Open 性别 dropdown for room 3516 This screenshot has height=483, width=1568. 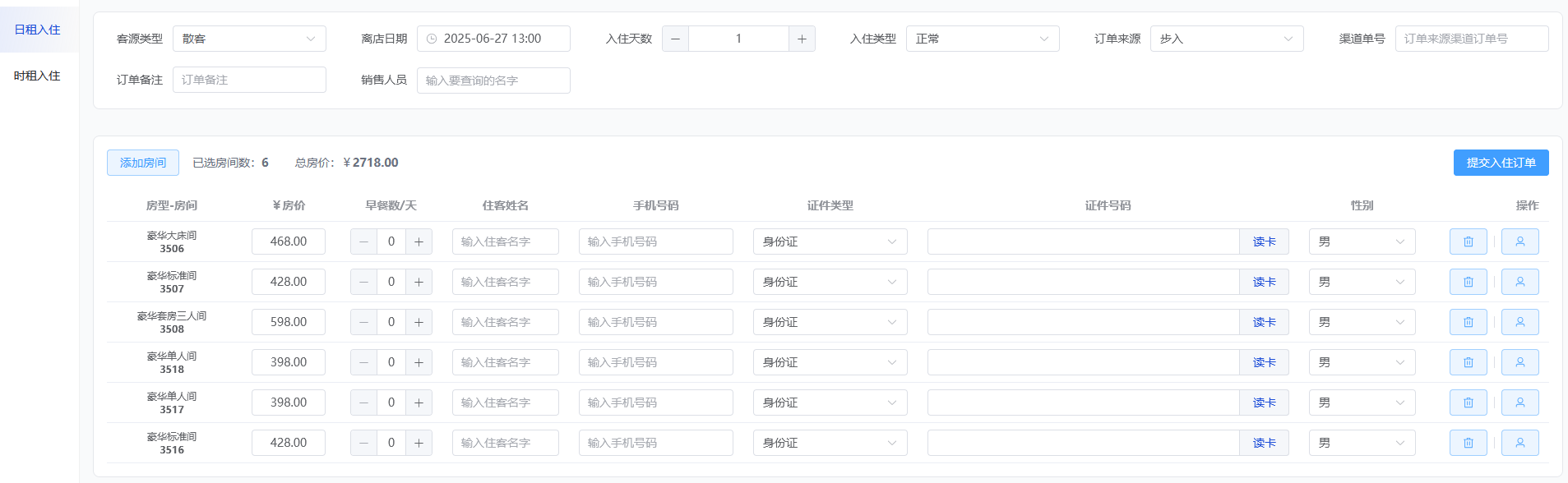1362,443
